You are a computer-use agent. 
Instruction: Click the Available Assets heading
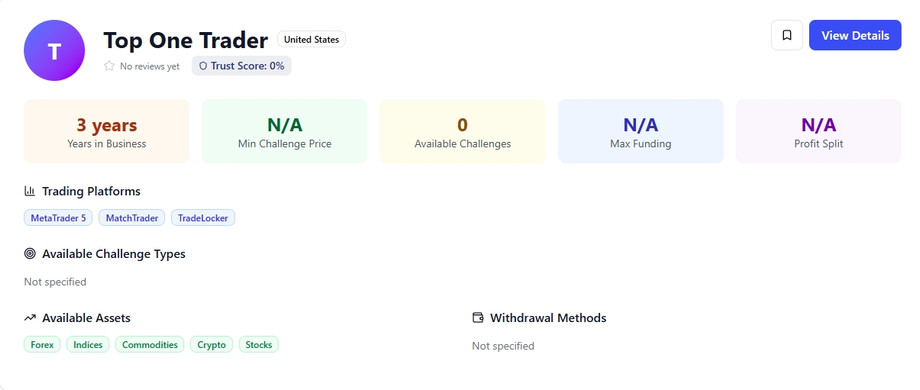point(86,318)
